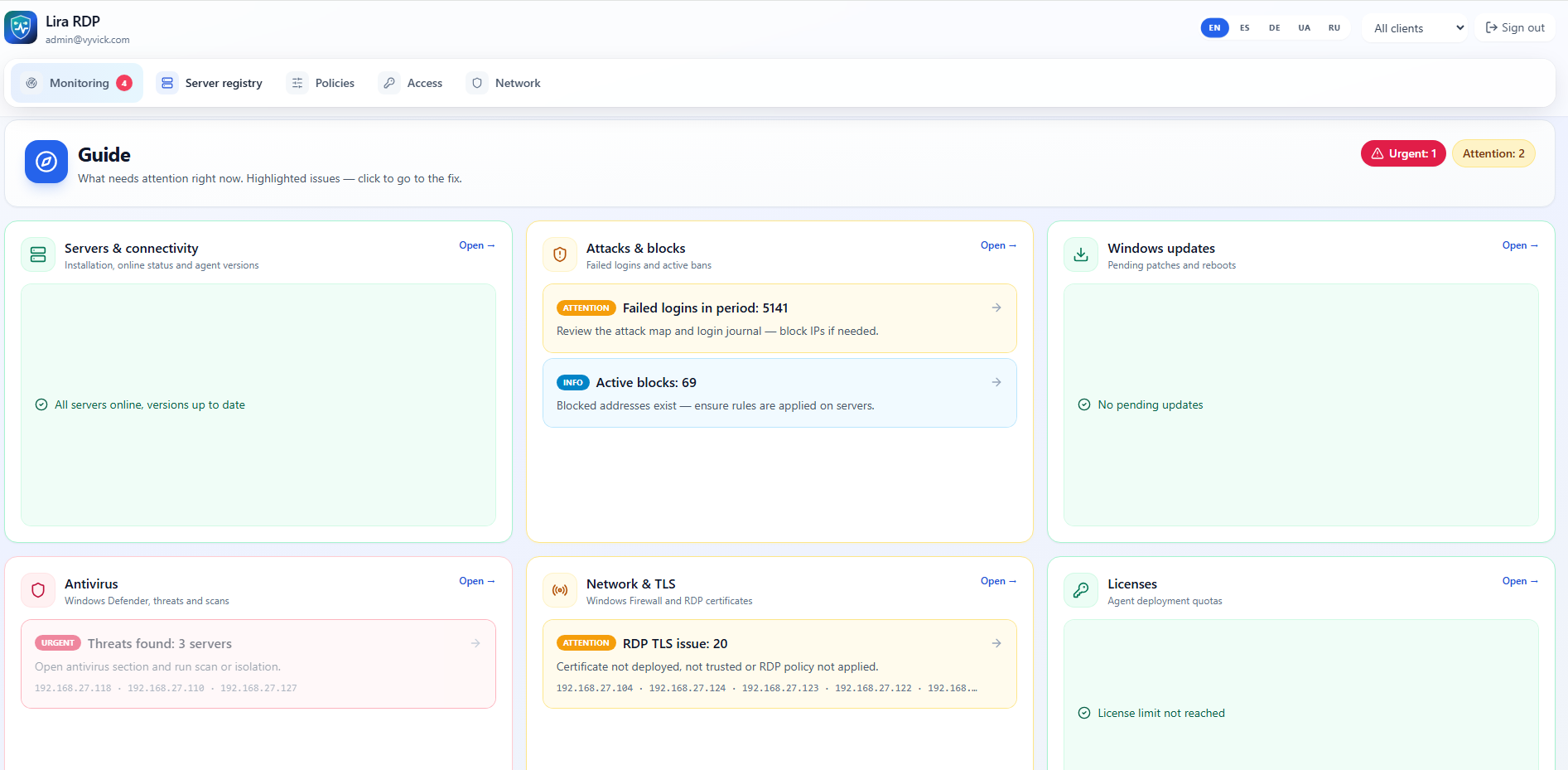Click the Windows updates download icon

pyautogui.click(x=1081, y=254)
